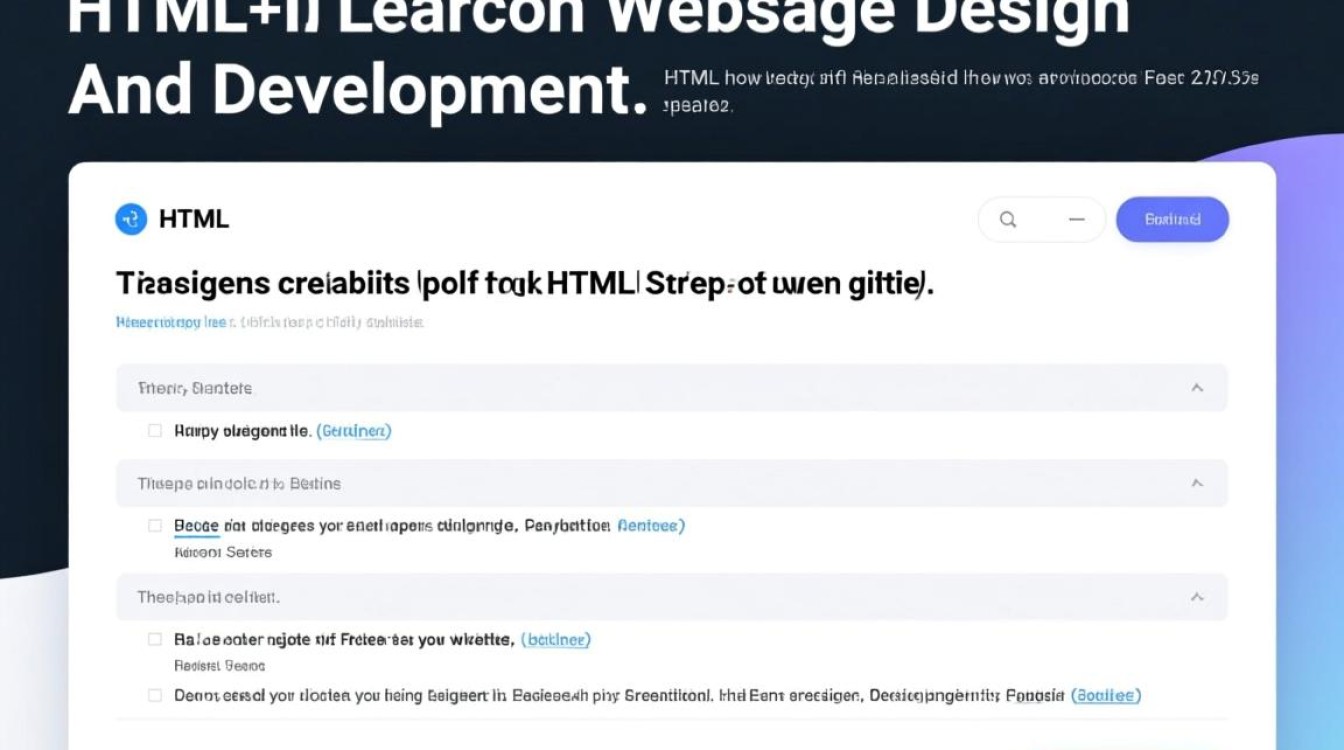Collapse the first gray section via its chevron
1344x750 pixels.
tap(1197, 388)
